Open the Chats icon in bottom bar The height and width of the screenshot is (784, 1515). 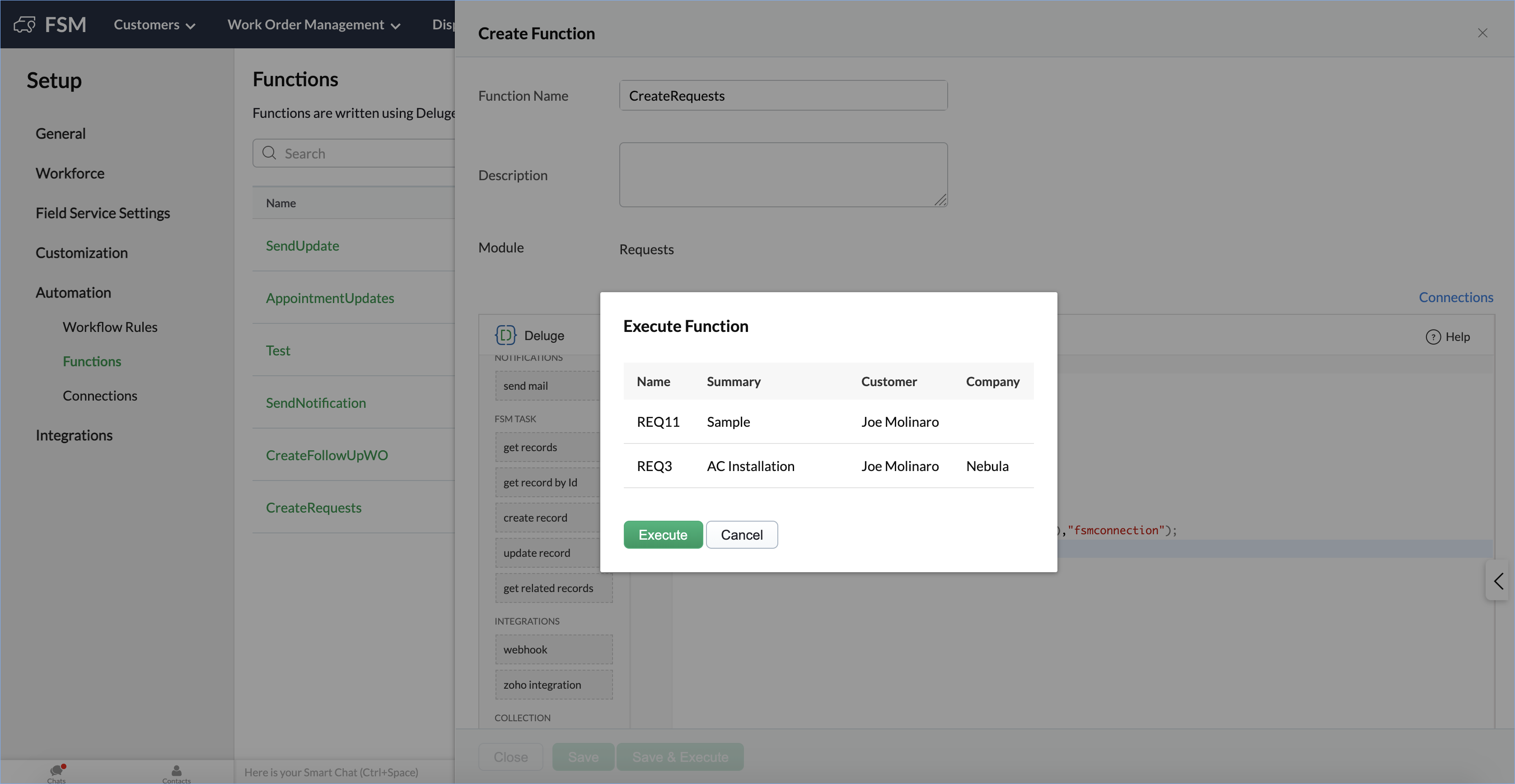point(56,771)
